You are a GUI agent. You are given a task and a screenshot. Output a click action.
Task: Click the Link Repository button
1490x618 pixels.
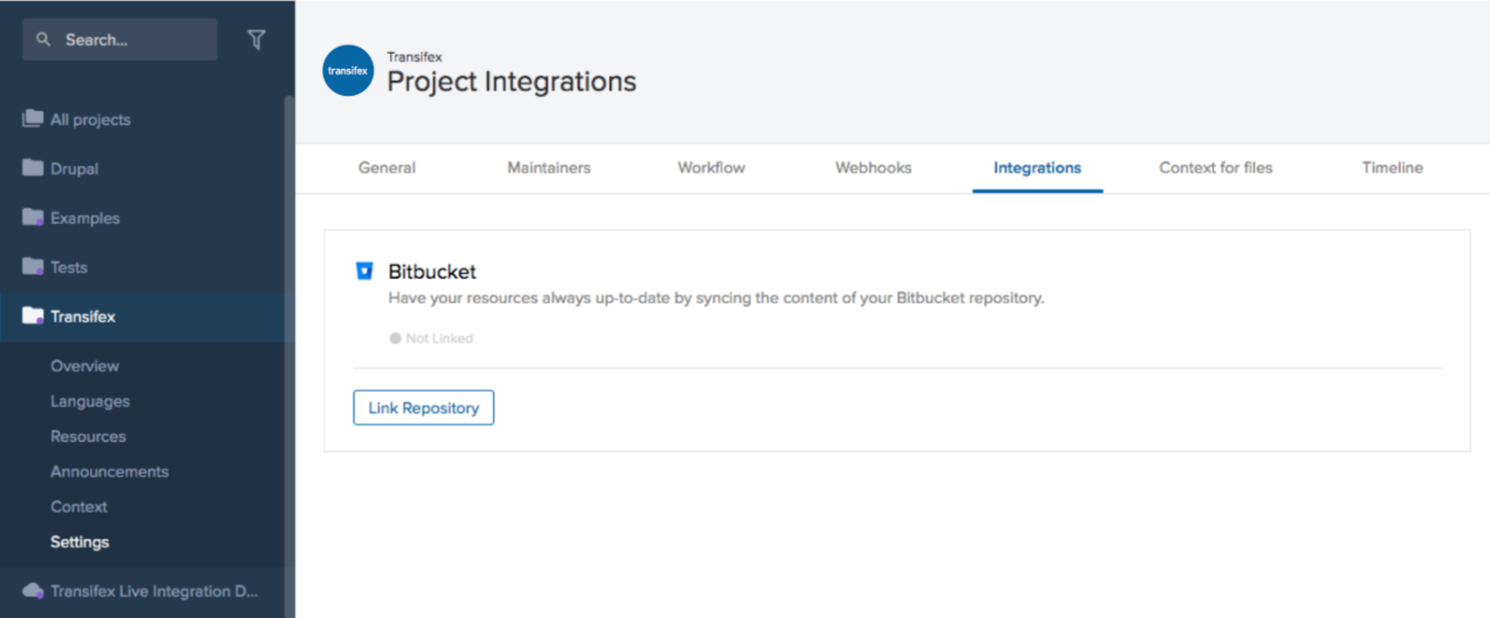(x=423, y=408)
